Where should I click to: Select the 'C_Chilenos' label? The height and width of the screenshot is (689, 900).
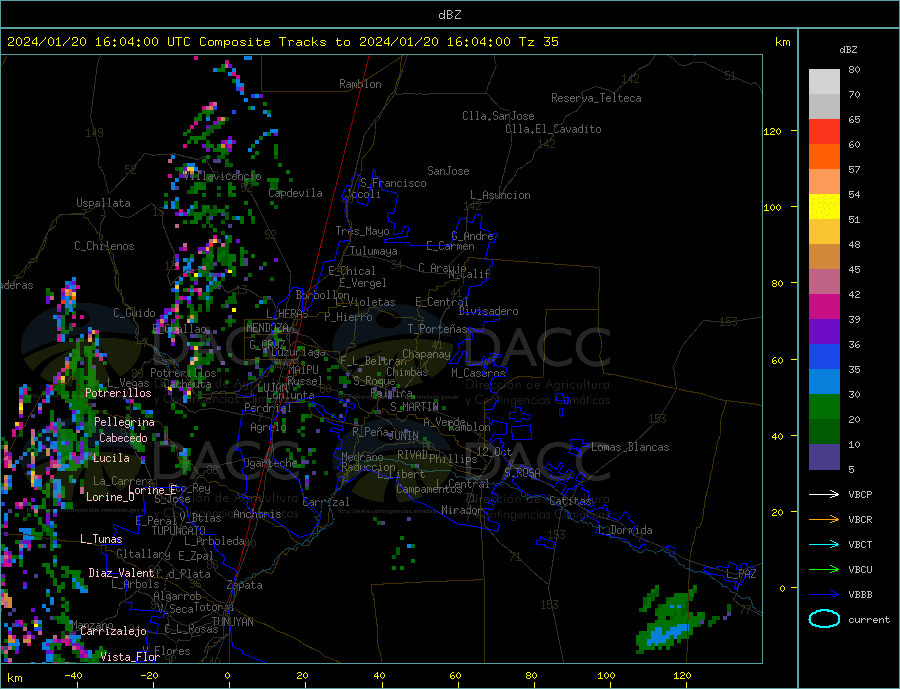coord(104,246)
